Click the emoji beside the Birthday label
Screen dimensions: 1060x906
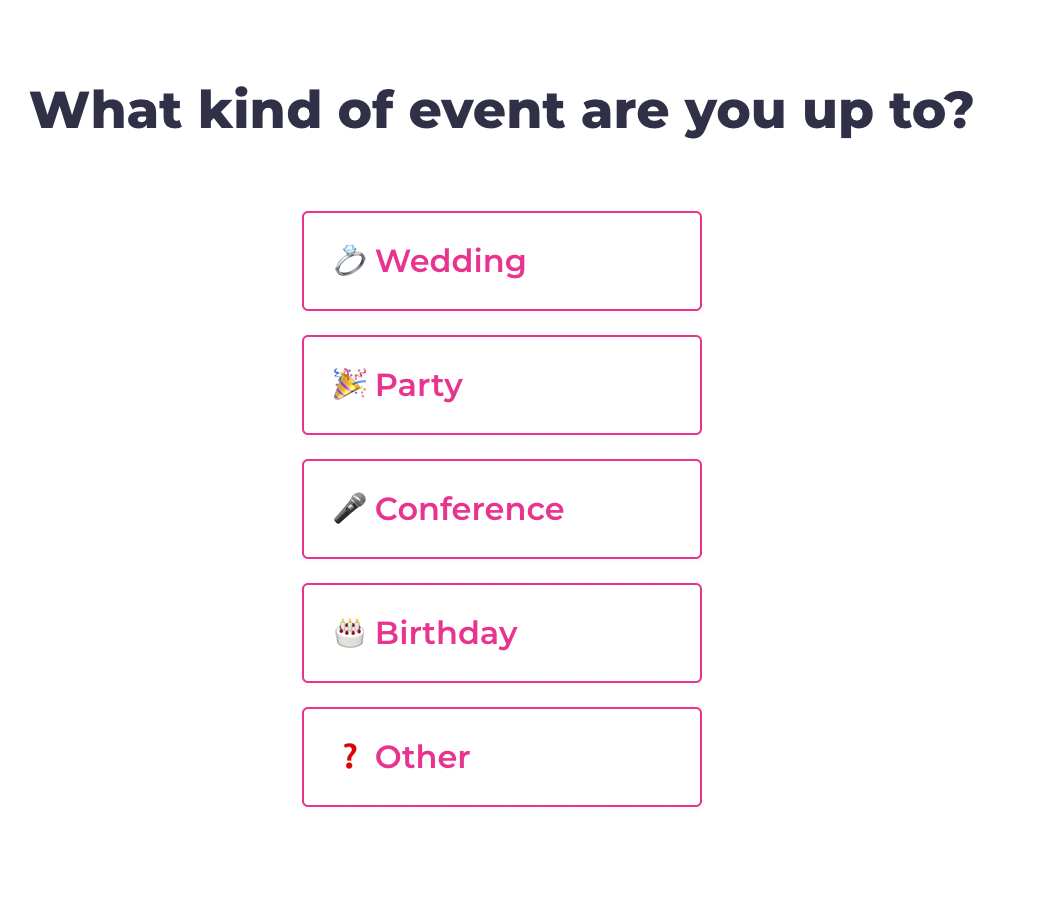348,632
